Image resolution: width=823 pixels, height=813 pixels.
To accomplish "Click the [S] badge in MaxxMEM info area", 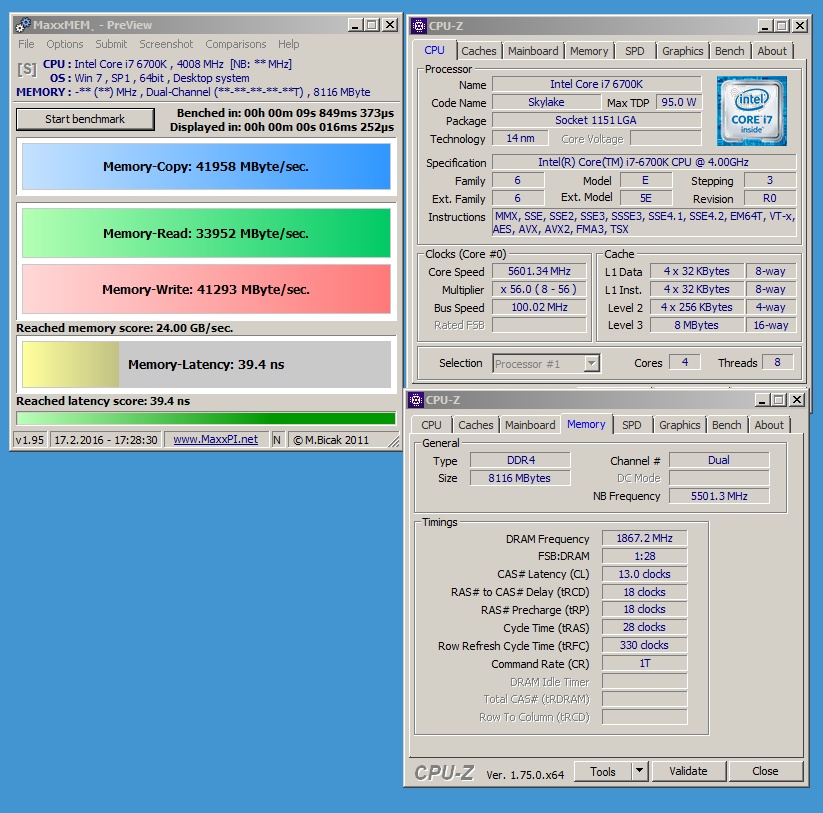I will pyautogui.click(x=27, y=69).
